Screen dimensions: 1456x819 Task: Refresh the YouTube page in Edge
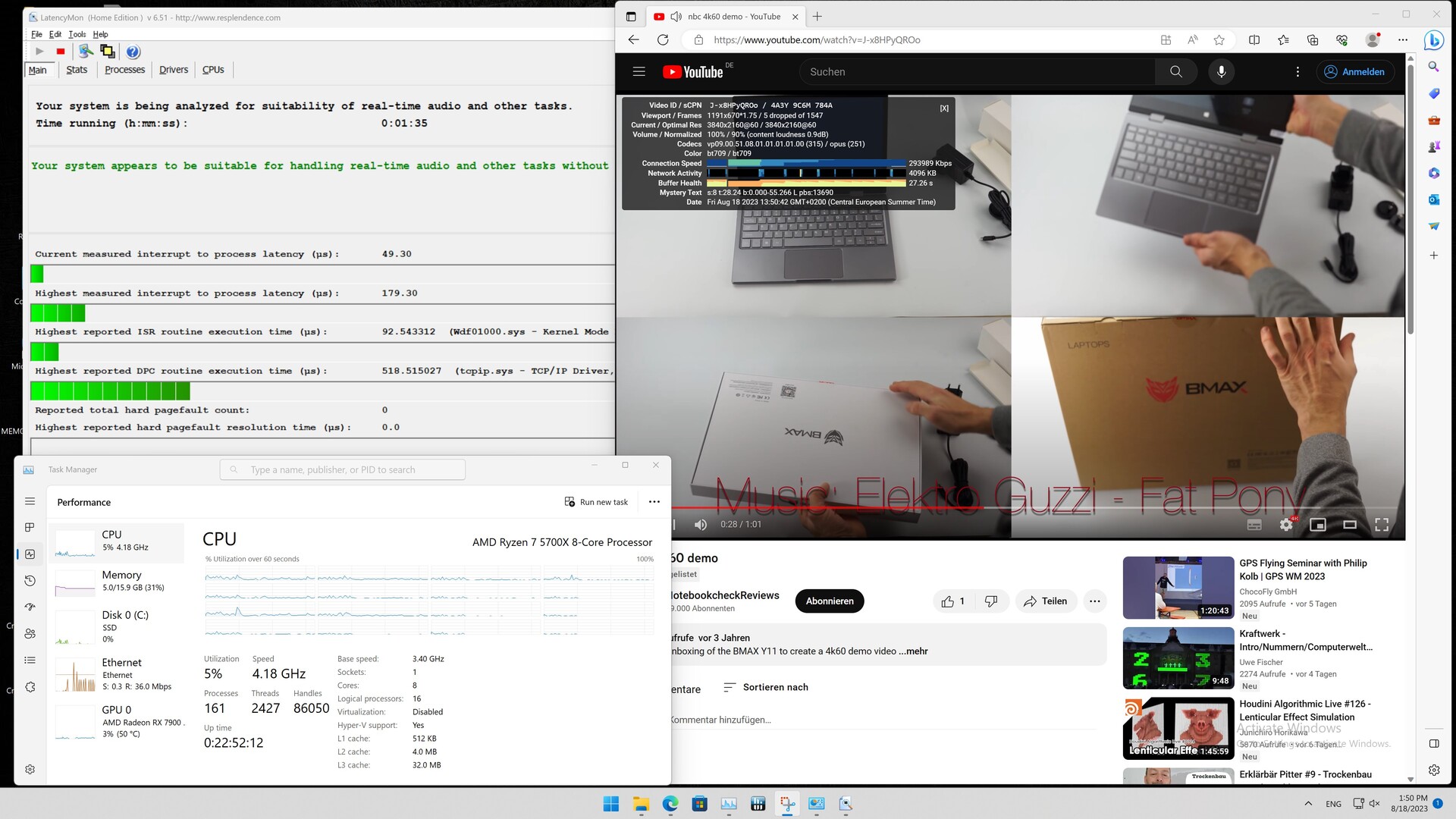pos(663,40)
